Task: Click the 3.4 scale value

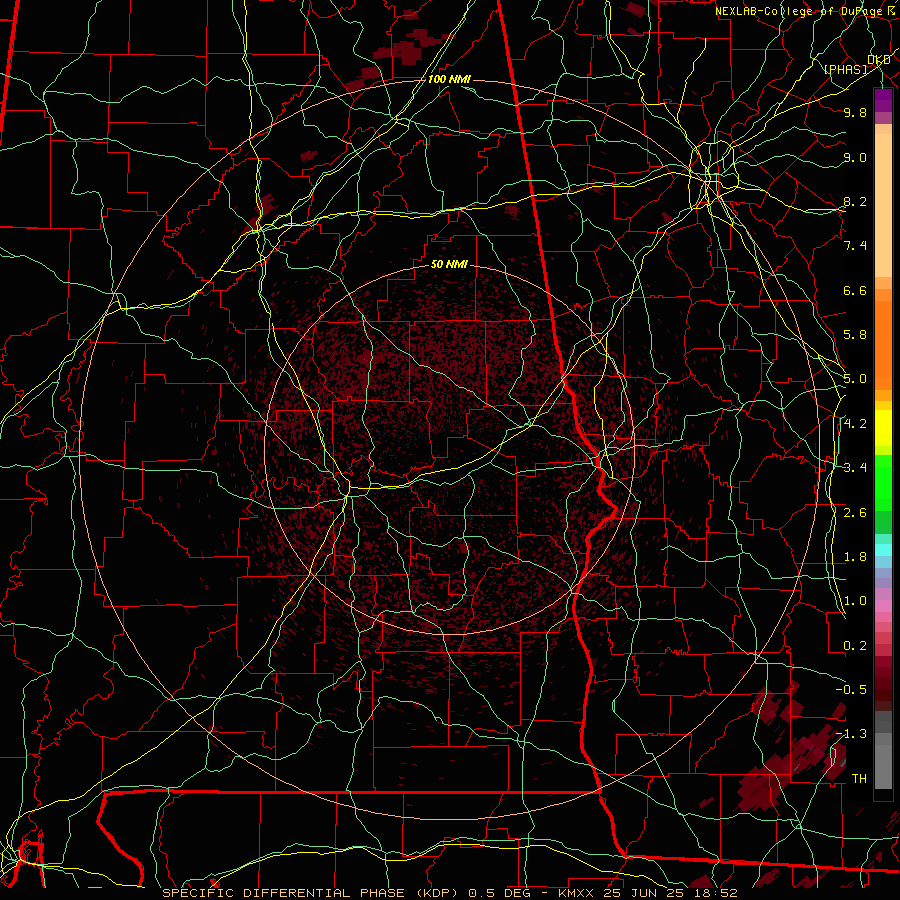Action: [855, 468]
